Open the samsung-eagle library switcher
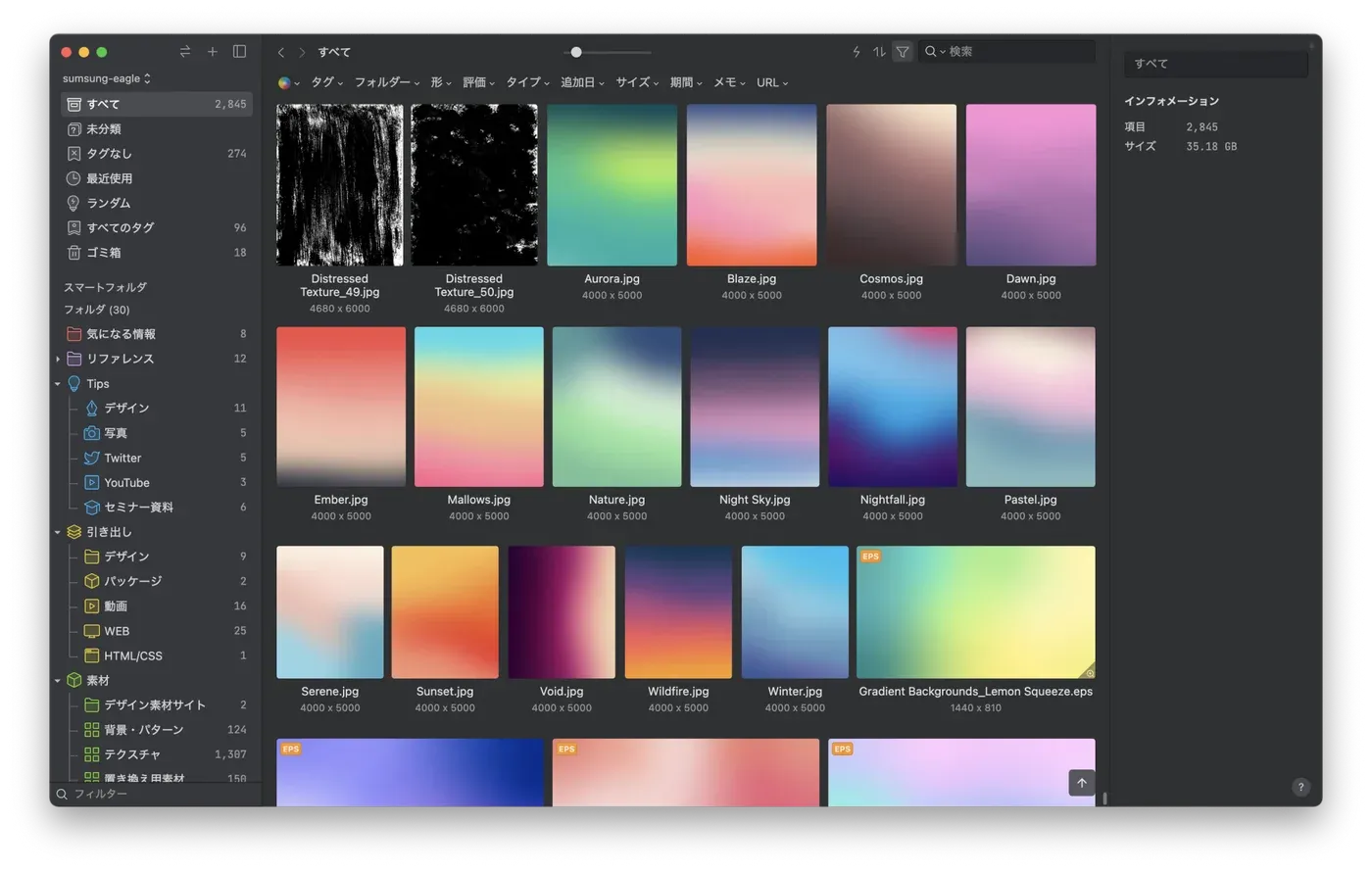The width and height of the screenshot is (1372, 872). (107, 78)
